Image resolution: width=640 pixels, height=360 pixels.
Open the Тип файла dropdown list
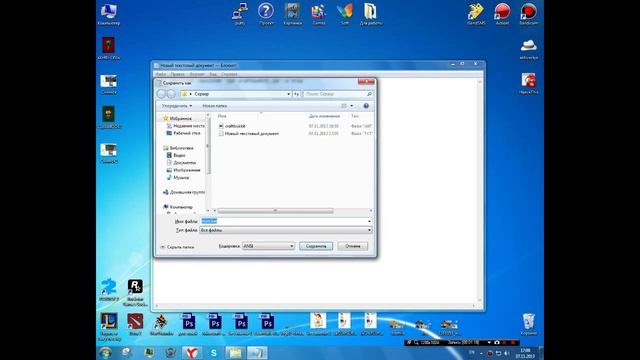tap(286, 230)
